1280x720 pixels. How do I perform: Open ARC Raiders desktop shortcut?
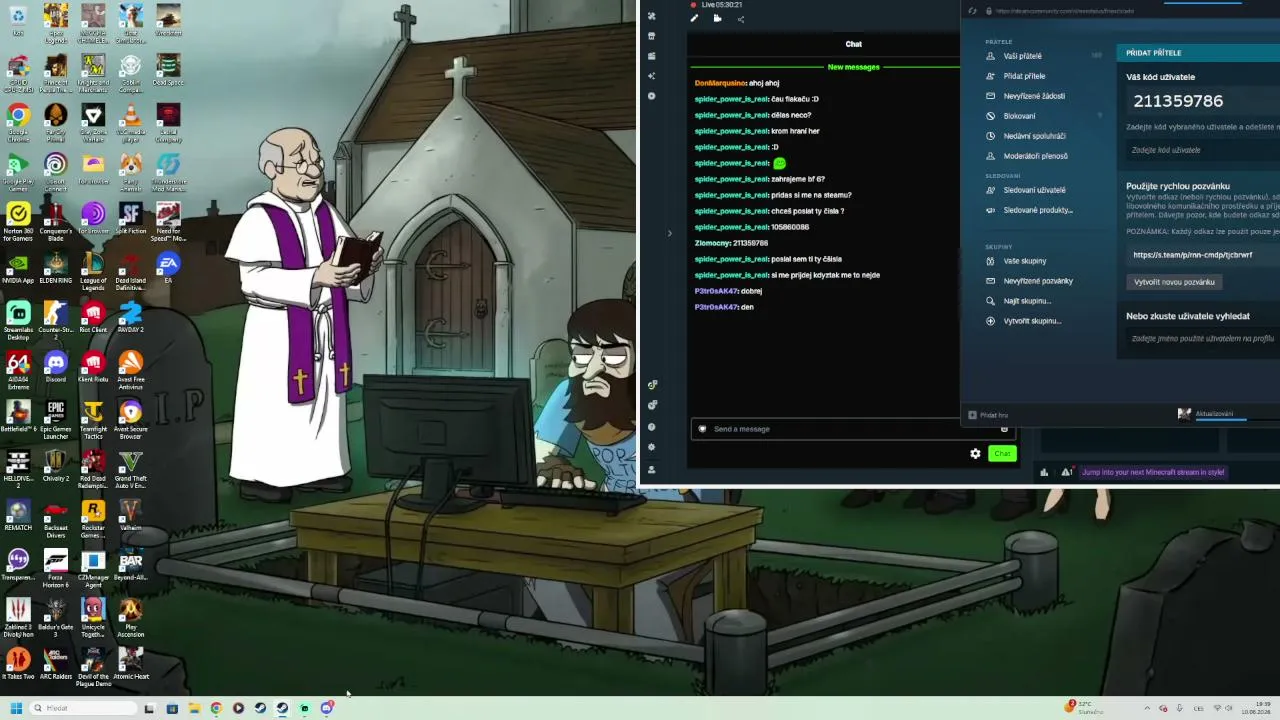pyautogui.click(x=56, y=664)
